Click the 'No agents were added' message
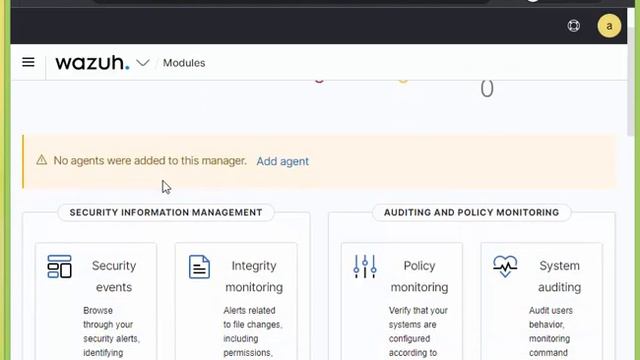The height and width of the screenshot is (360, 640). pos(150,160)
